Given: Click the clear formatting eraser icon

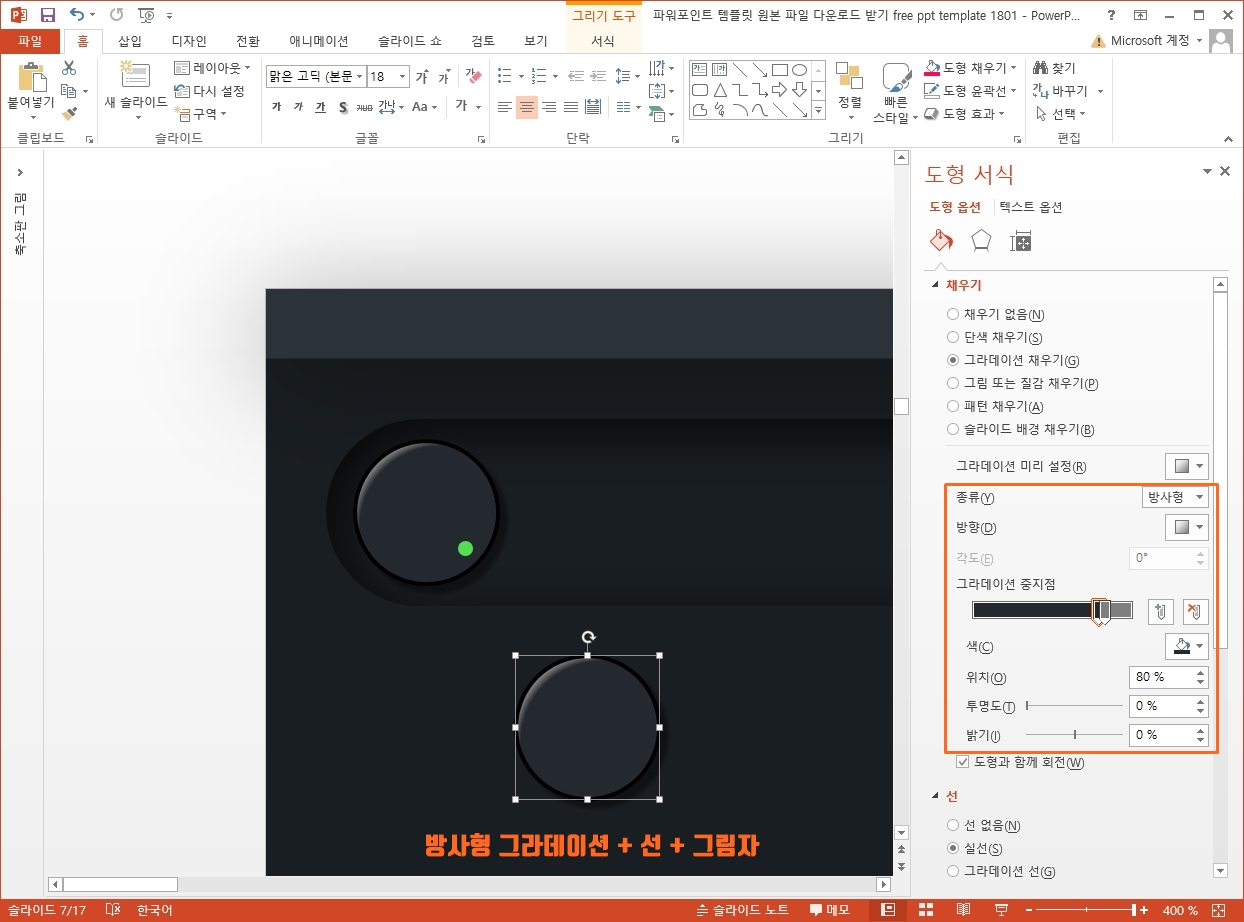Looking at the screenshot, I should click(474, 77).
